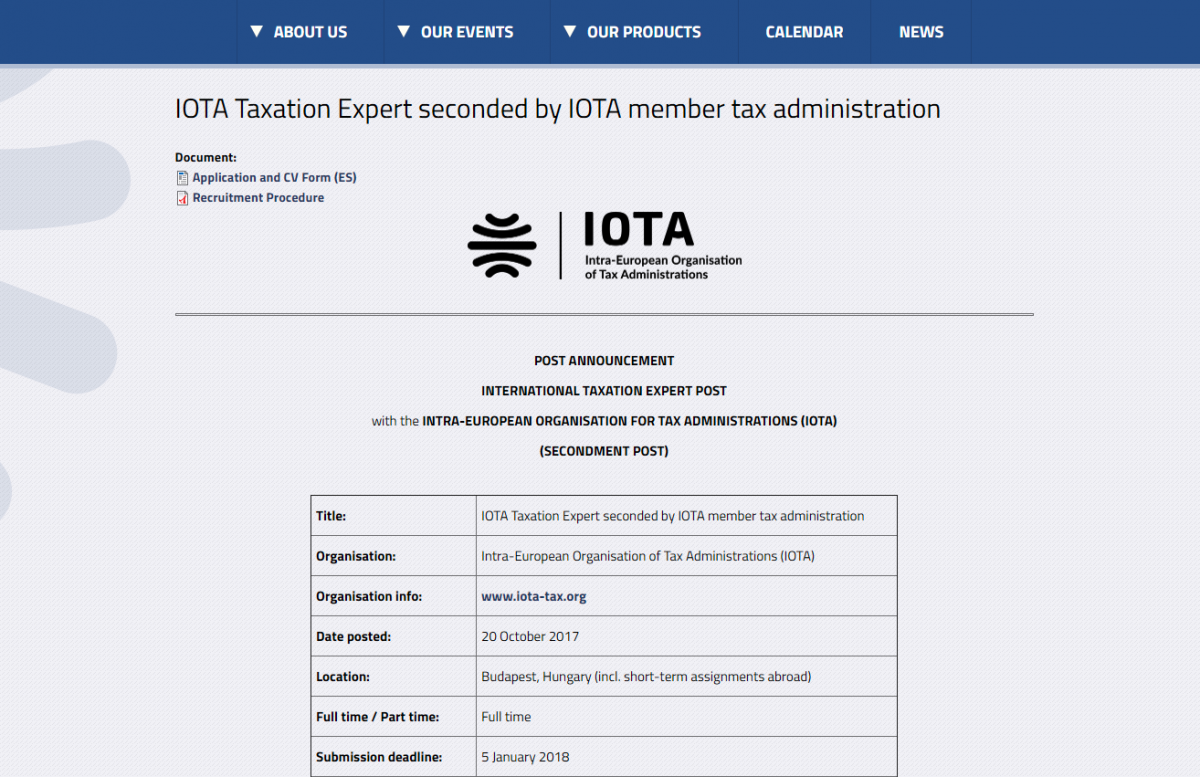The image size is (1200, 777).
Task: Expand the Our Products dropdown triangle
Action: [570, 31]
